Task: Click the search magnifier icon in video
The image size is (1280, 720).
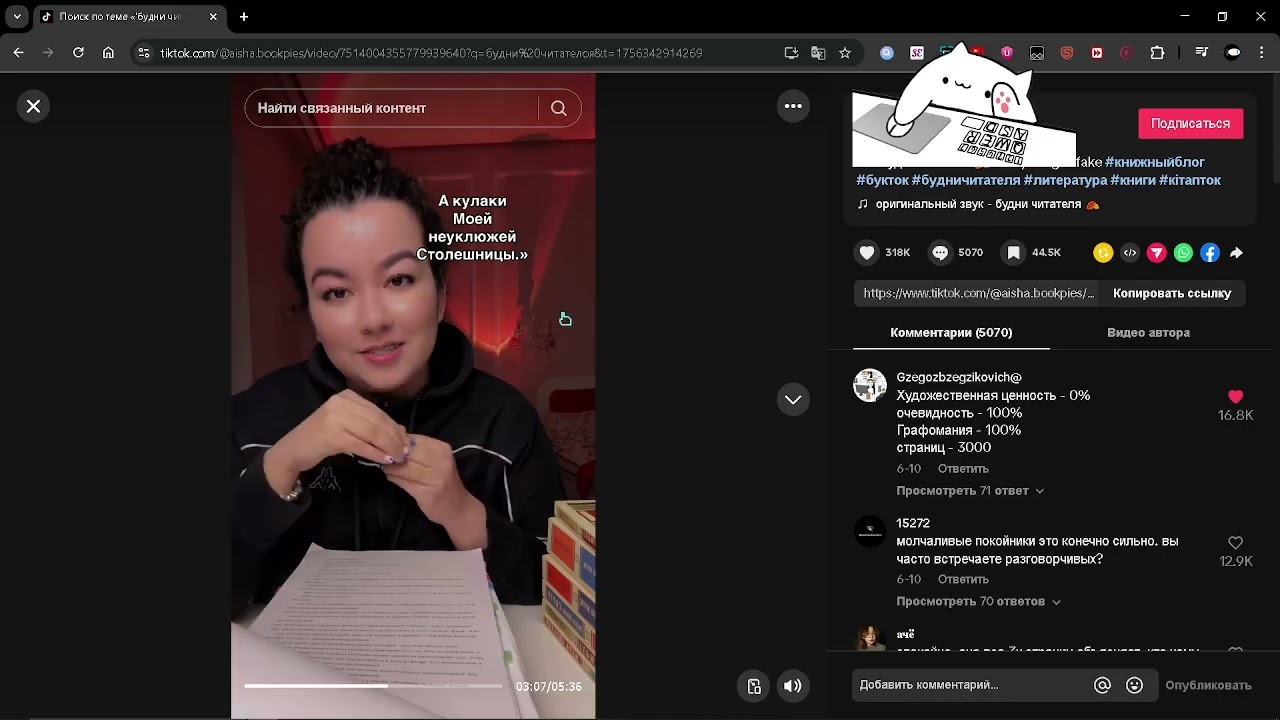Action: pyautogui.click(x=559, y=108)
